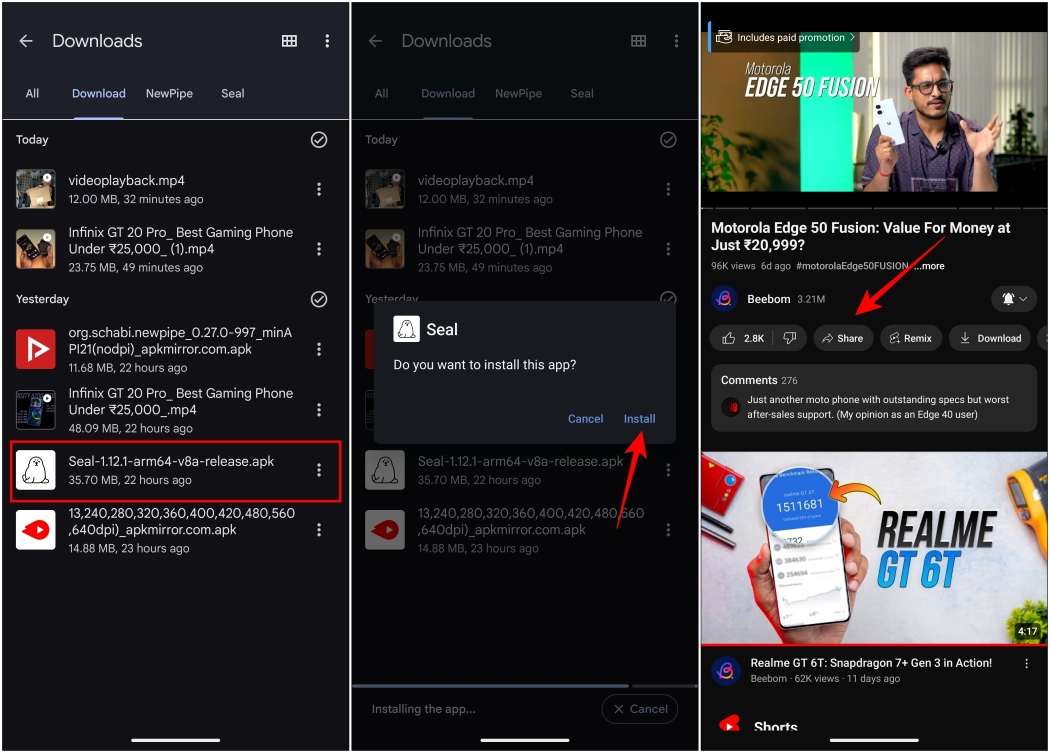Viewport: 1050px width, 753px height.
Task: Switch to the All downloads tab
Action: click(x=31, y=93)
